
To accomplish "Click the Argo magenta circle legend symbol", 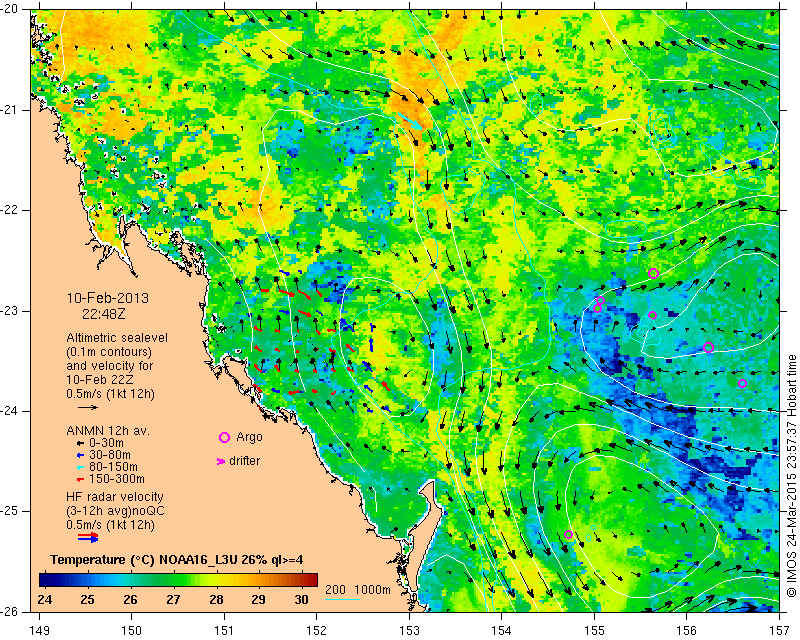I will click(224, 437).
